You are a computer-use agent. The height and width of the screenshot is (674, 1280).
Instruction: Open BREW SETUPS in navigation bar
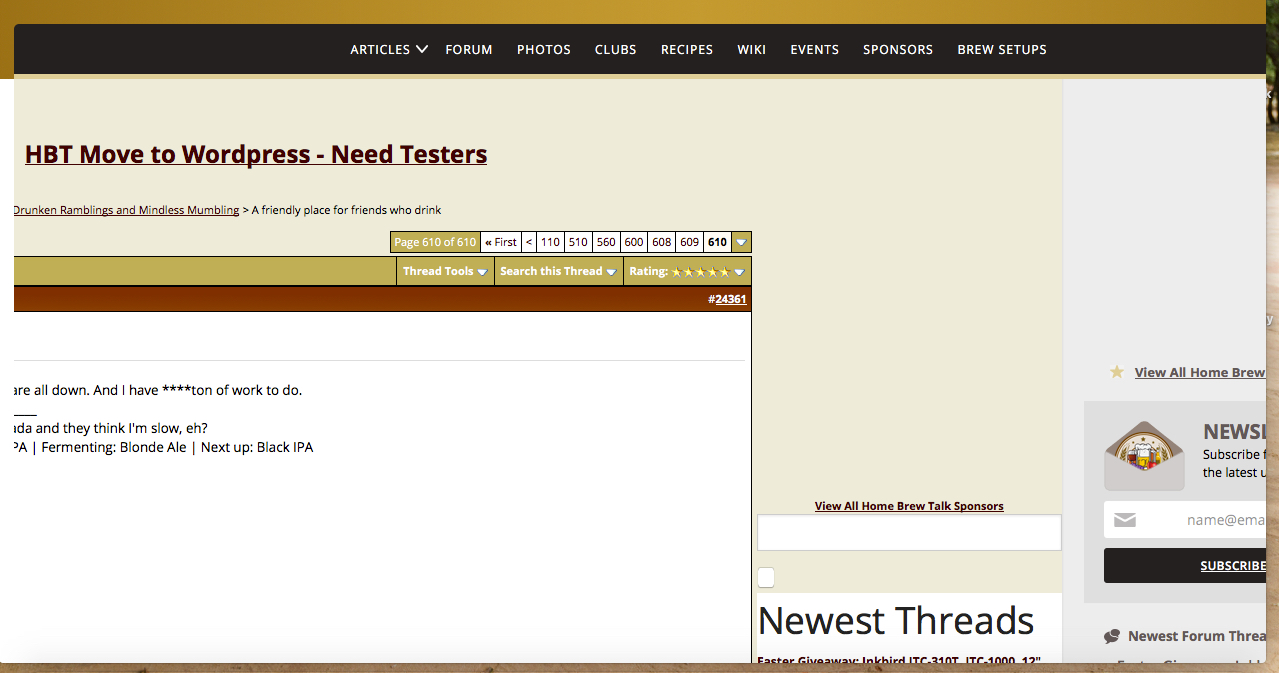(x=1002, y=49)
